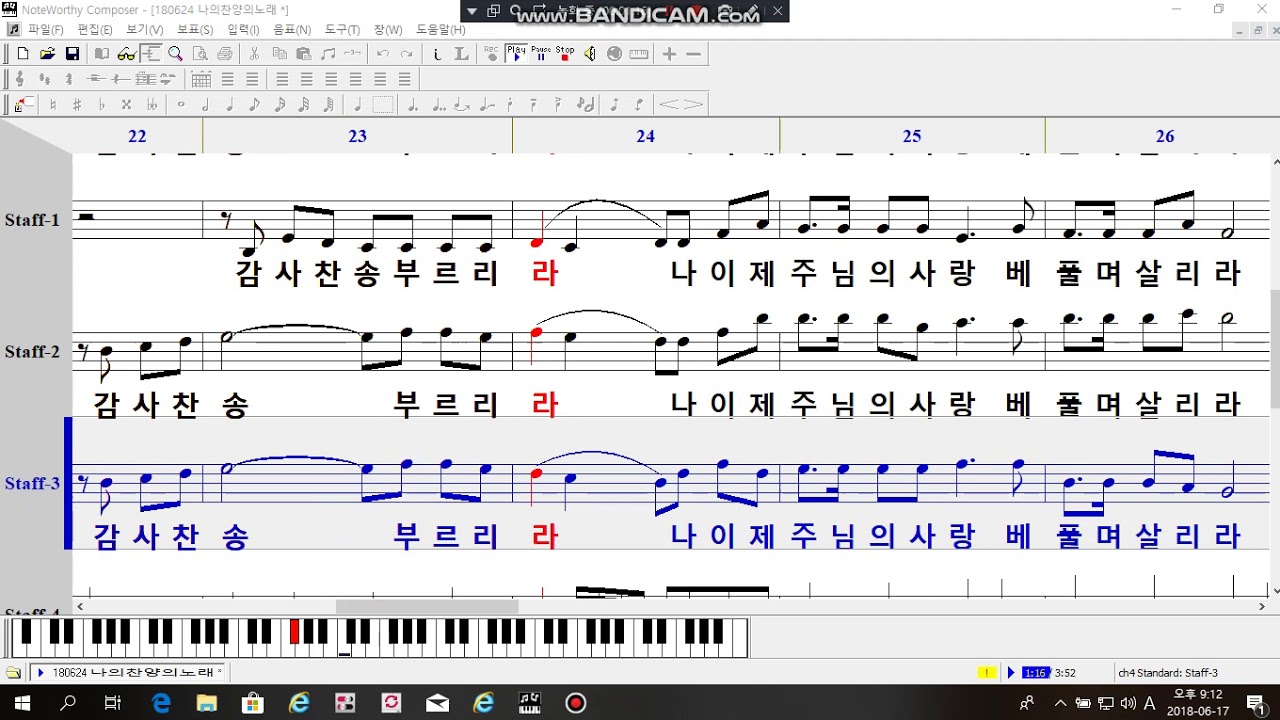The image size is (1280, 720).
Task: Open the 창(W) menu
Action: coord(388,30)
